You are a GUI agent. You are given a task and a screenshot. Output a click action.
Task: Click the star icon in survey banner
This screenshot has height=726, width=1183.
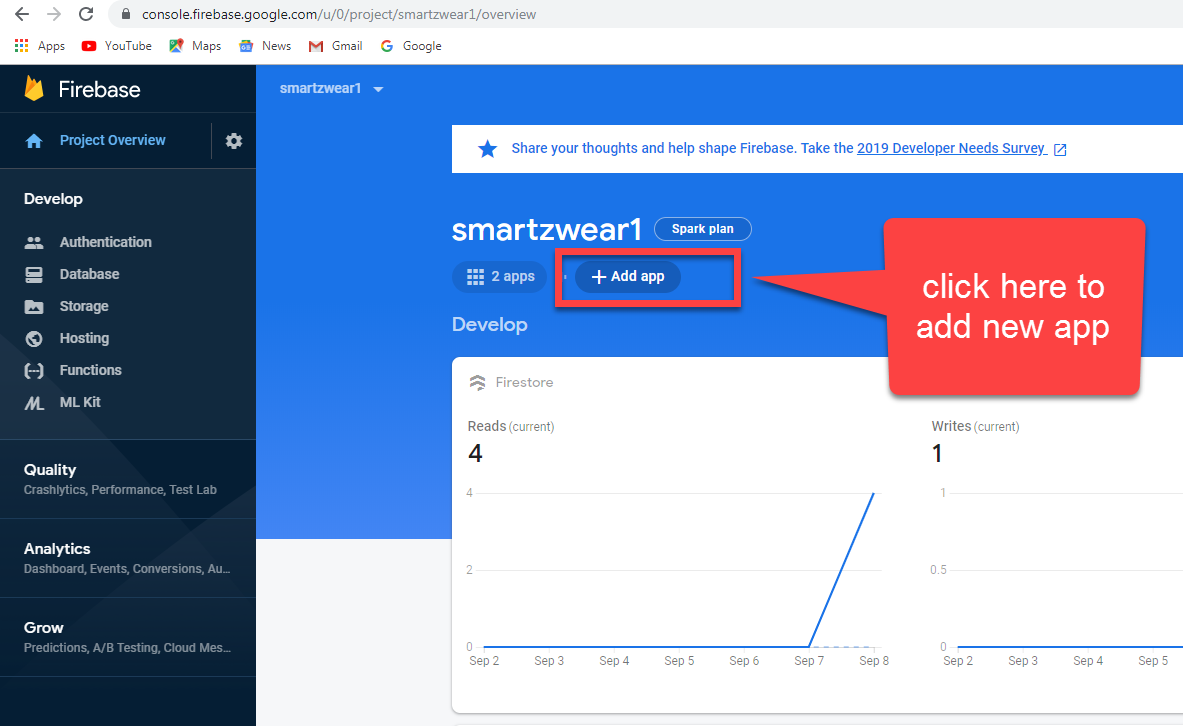point(487,149)
